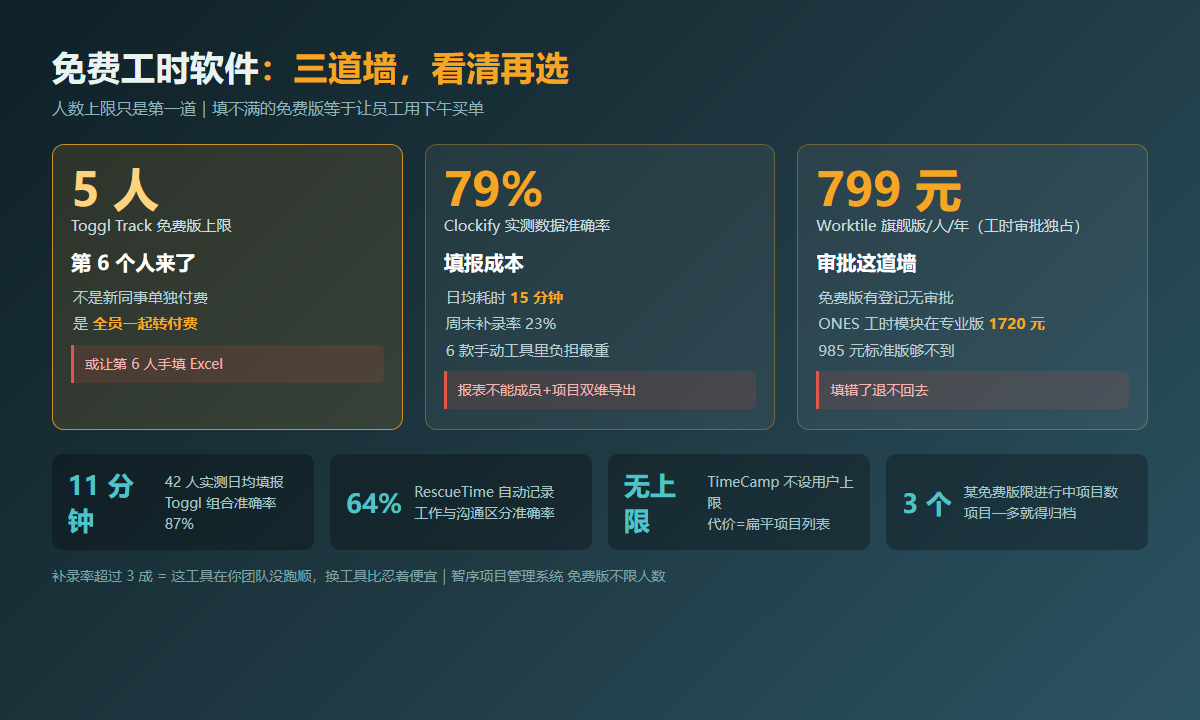The image size is (1200, 720).
Task: Click '6 款手动工具里负担最重' line
Action: pos(528,350)
